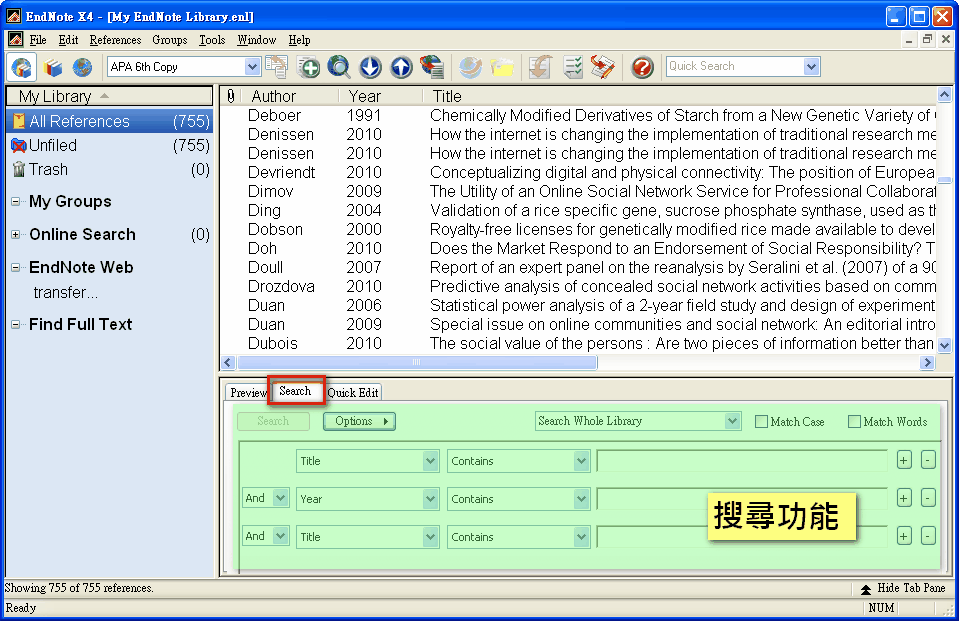Click the reference list vertical scroll down arrow
This screenshot has width=959, height=621.
click(944, 345)
